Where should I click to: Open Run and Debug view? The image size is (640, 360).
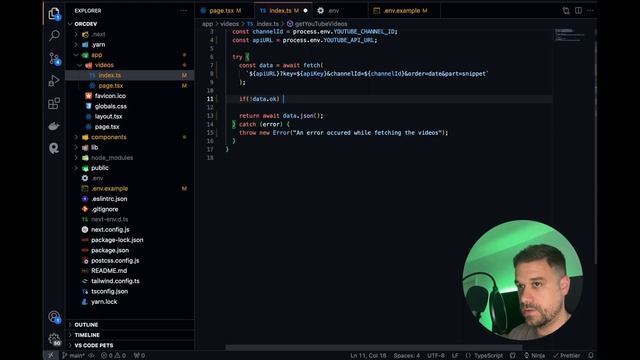point(54,81)
